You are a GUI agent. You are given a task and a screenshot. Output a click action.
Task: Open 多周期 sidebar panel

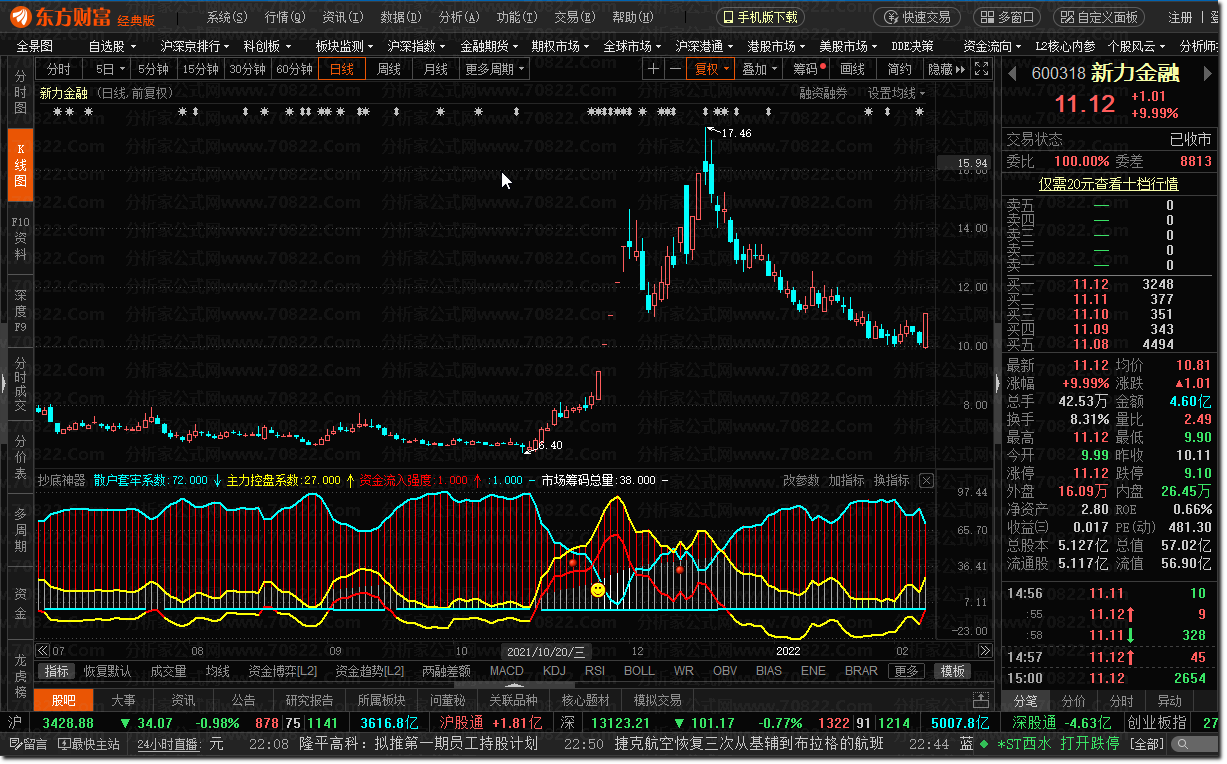(20, 530)
